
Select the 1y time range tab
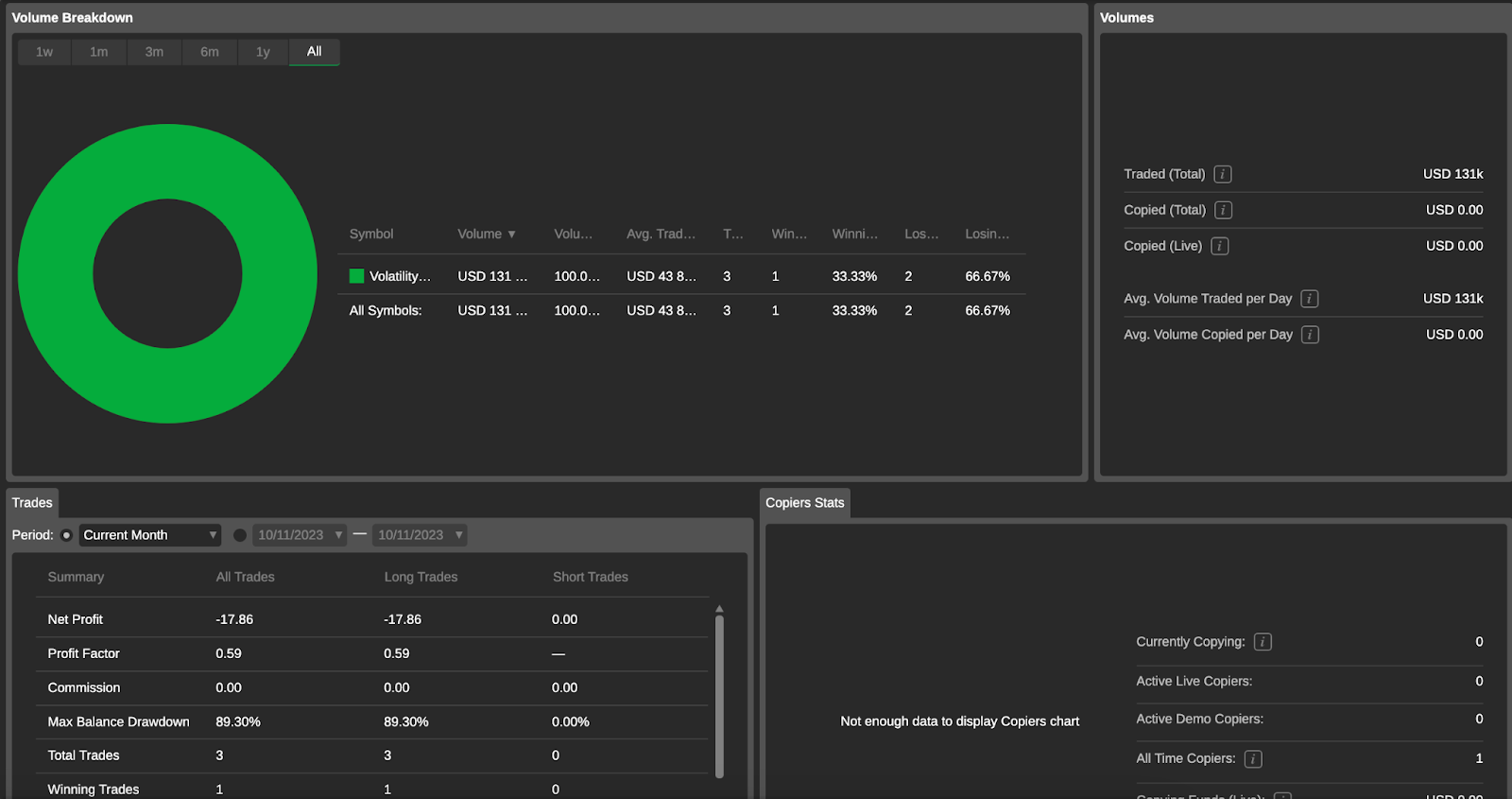(263, 52)
